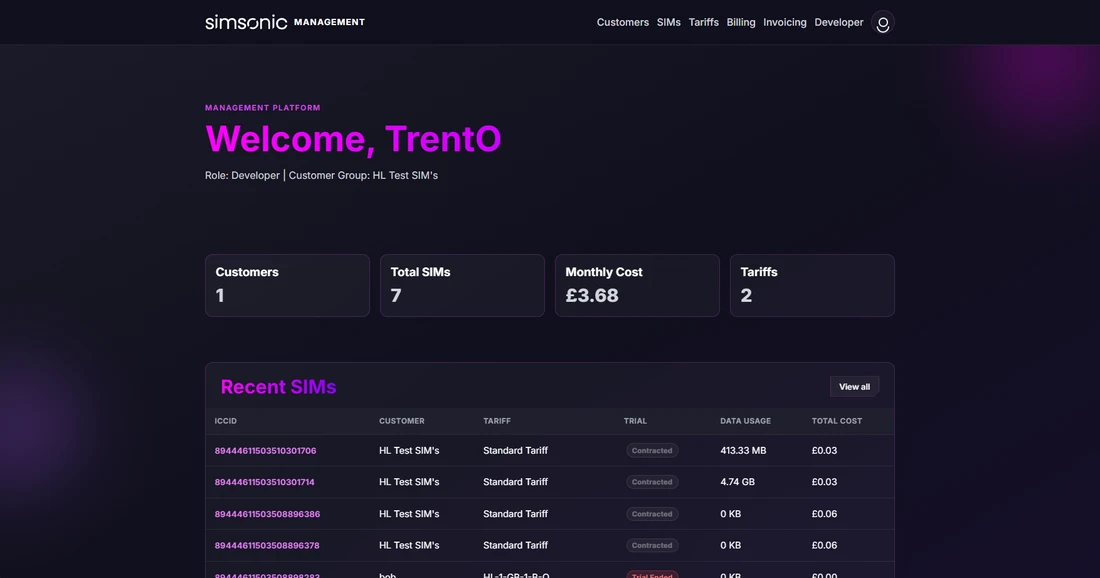Open SIM ICCID 8944461150351030​1706
1100x578 pixels.
pos(265,450)
